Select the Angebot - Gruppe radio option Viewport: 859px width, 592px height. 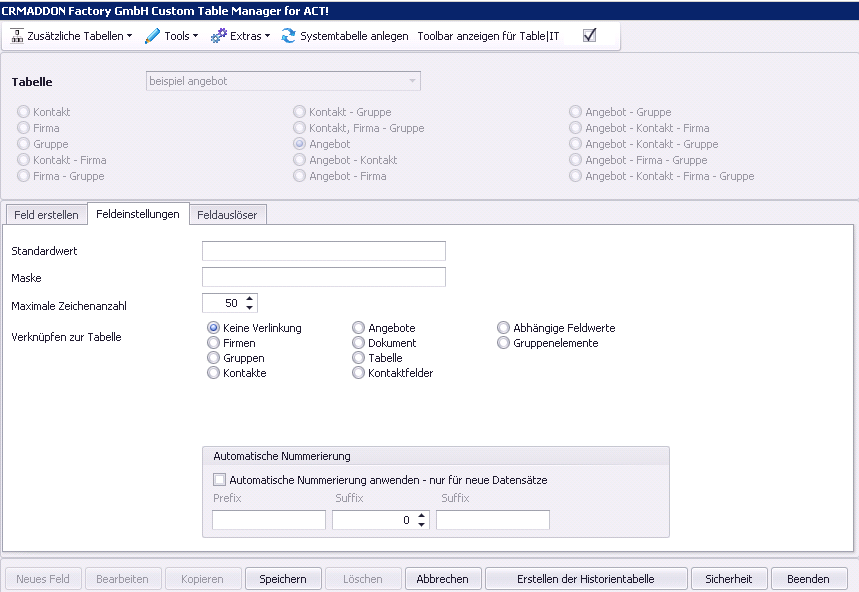[575, 112]
